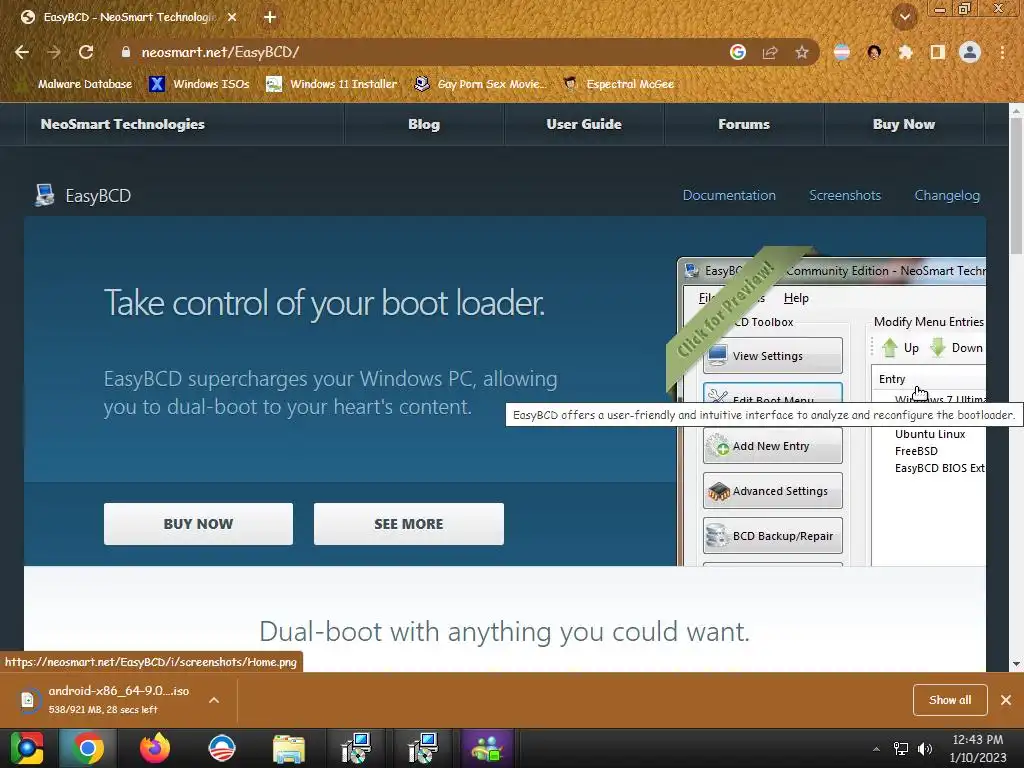Go back with the browser back arrow
Viewport: 1024px width, 768px height.
tap(22, 52)
